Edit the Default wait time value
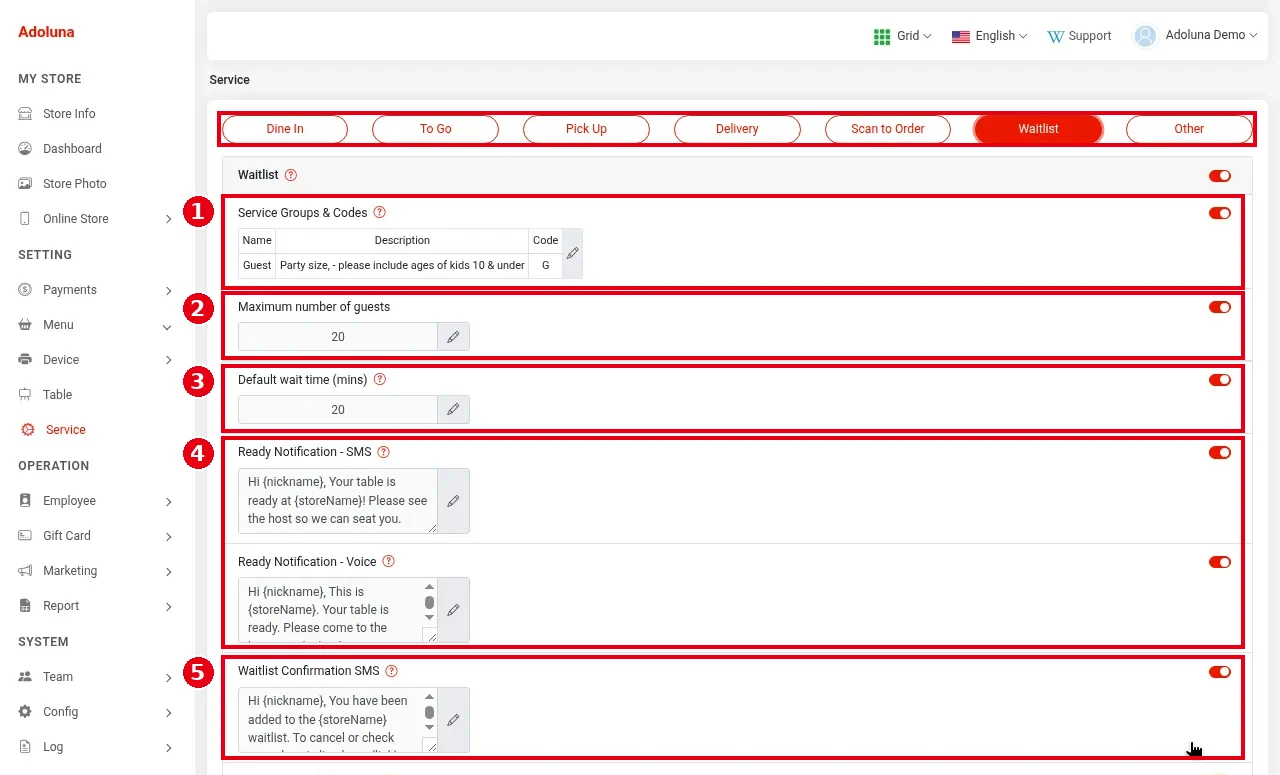Screen dimensions: 1280x775 (x=453, y=409)
